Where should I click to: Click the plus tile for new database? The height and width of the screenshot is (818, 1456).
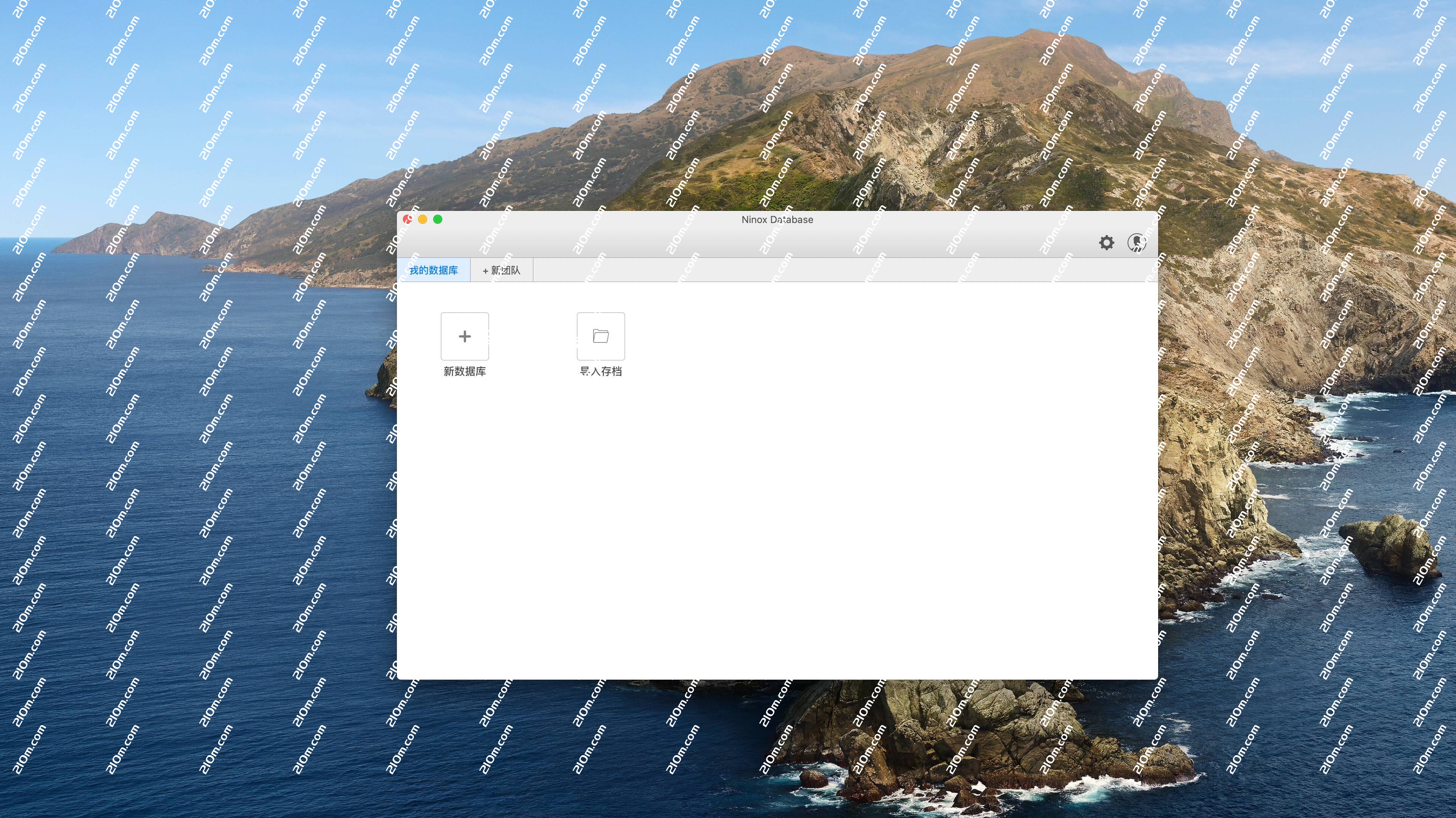(465, 336)
